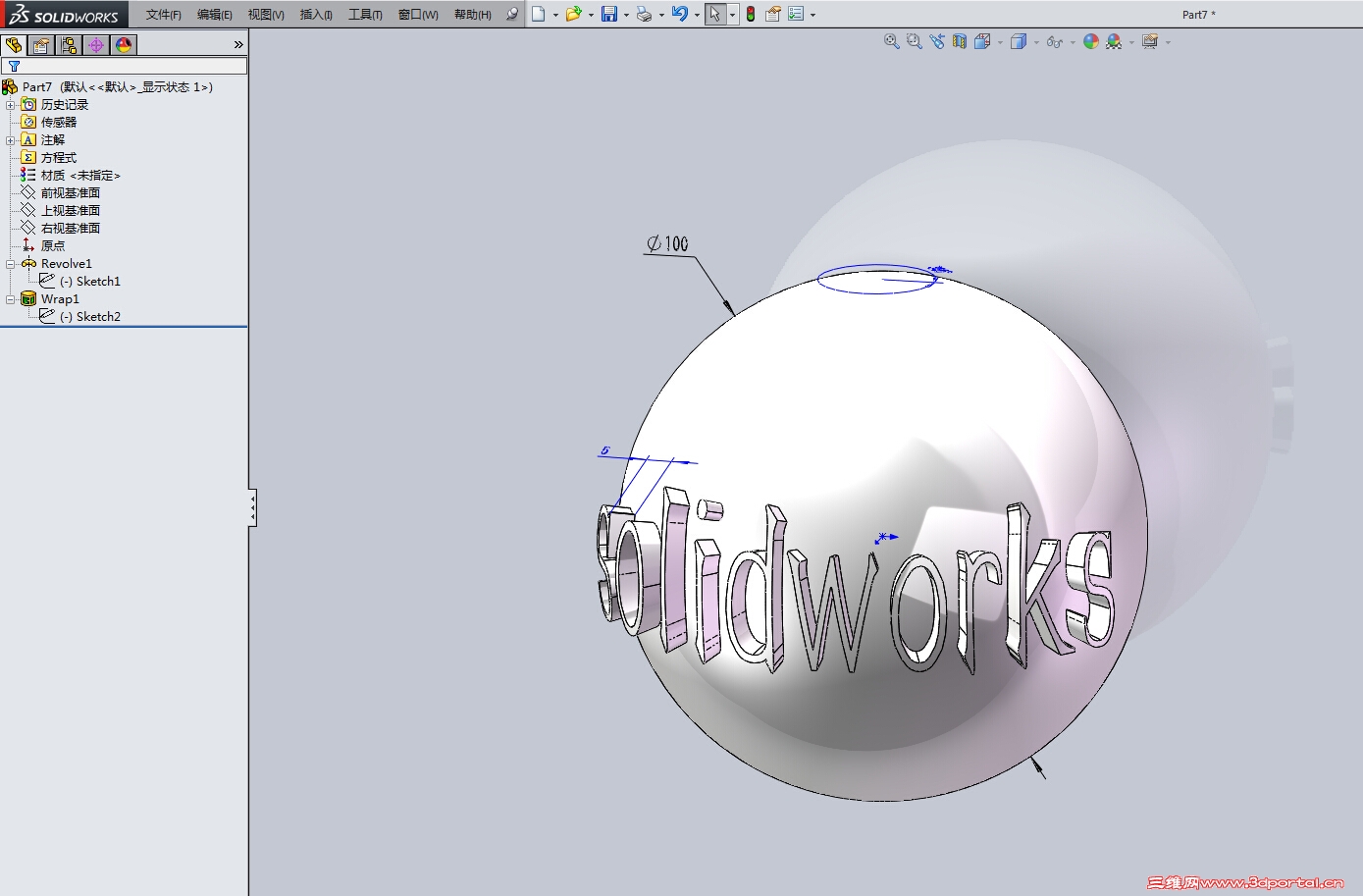Image resolution: width=1363 pixels, height=896 pixels.
Task: Open the New document dropdown arrow
Action: pyautogui.click(x=555, y=15)
